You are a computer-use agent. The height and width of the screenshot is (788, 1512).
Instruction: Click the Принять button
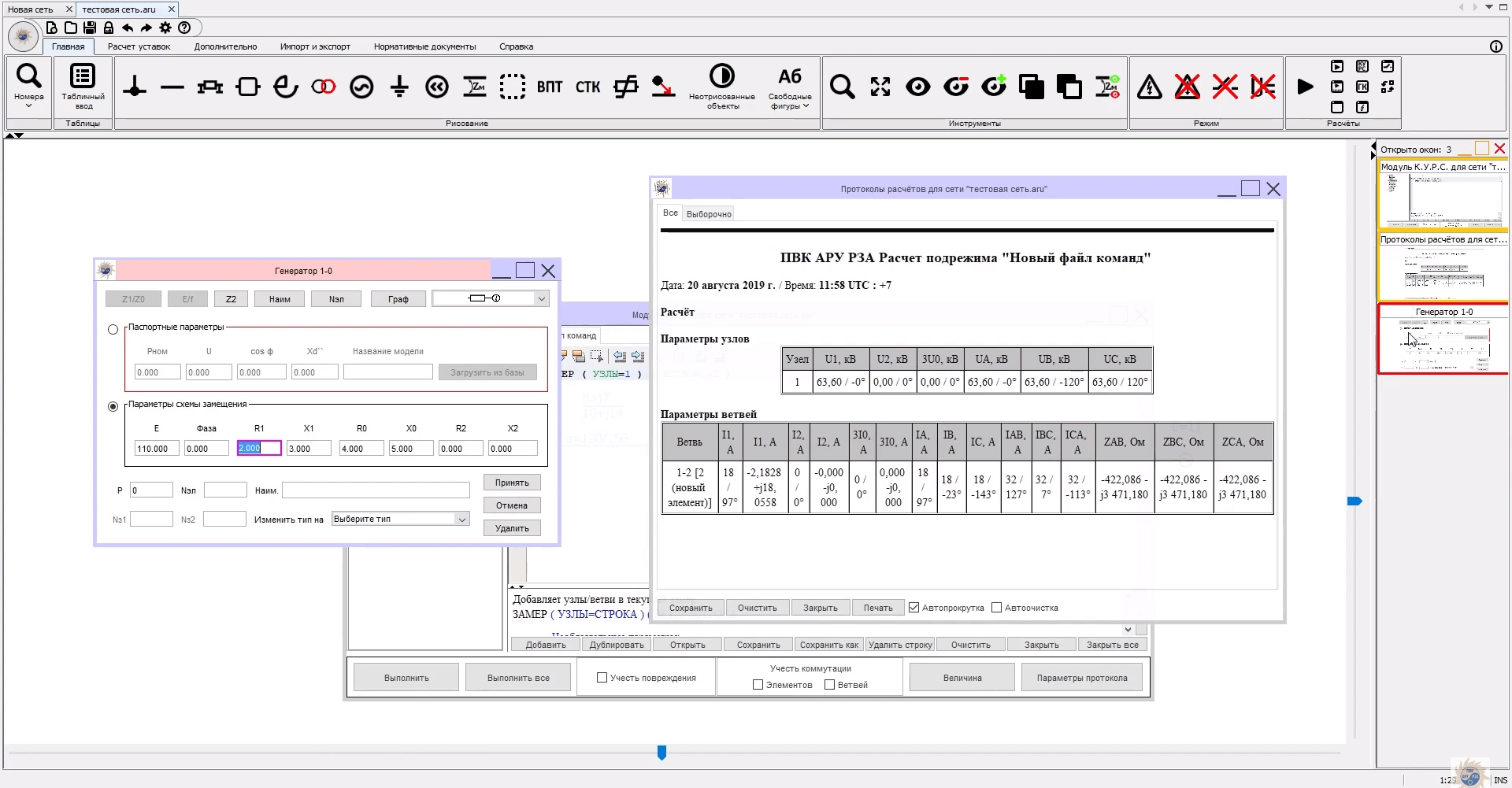click(512, 483)
